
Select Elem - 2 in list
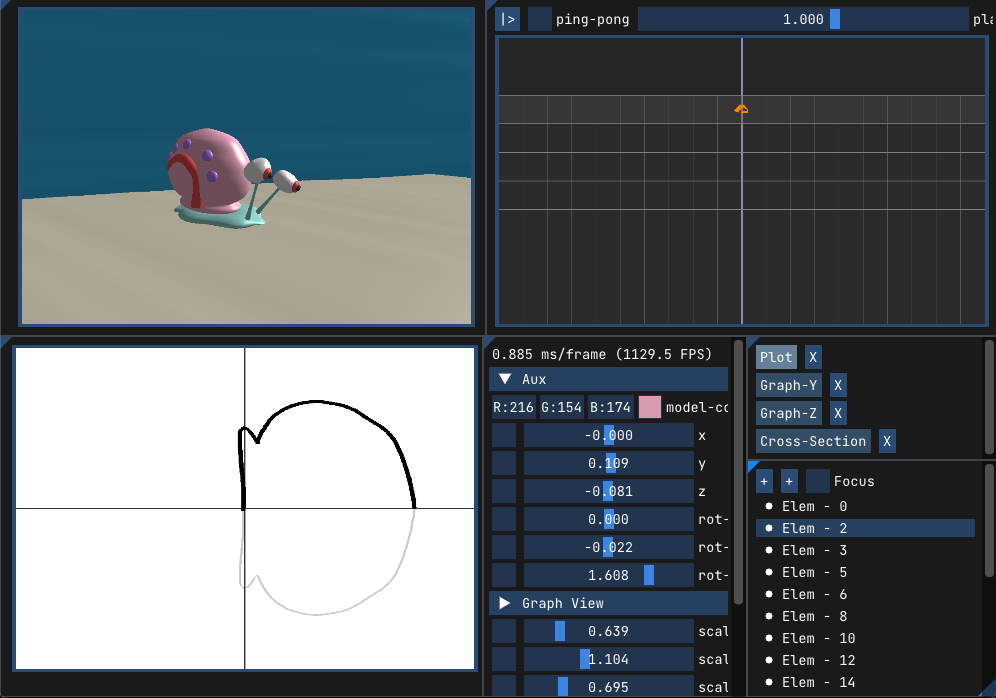865,528
